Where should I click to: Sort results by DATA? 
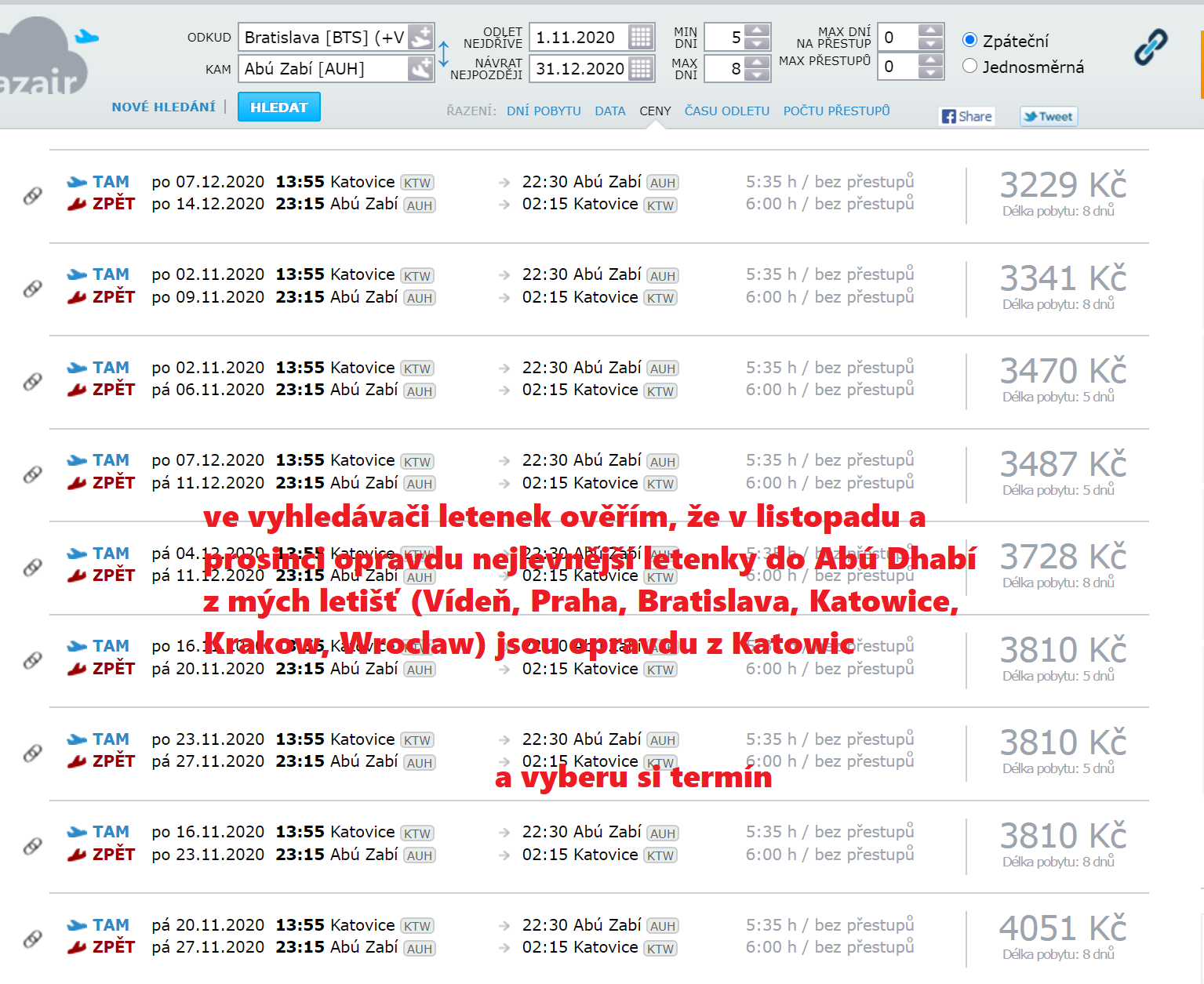pos(610,111)
